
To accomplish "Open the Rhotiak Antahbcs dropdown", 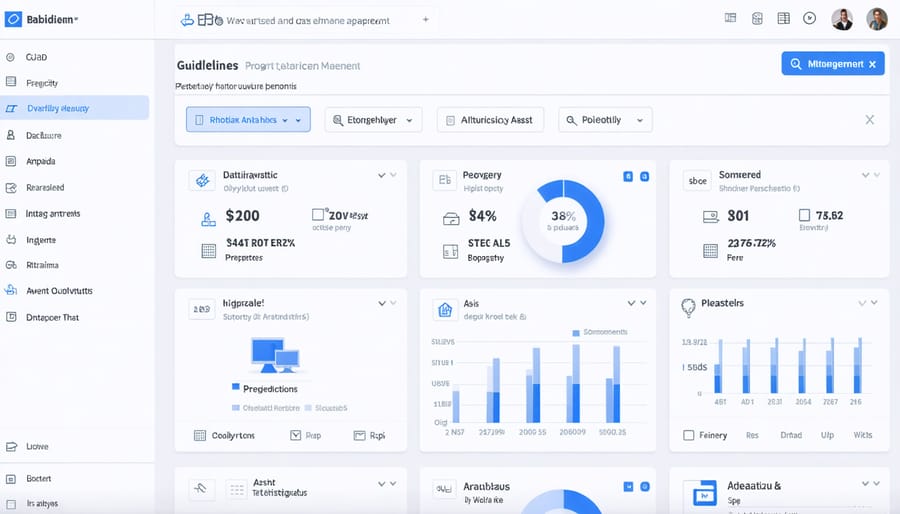I will [248, 120].
